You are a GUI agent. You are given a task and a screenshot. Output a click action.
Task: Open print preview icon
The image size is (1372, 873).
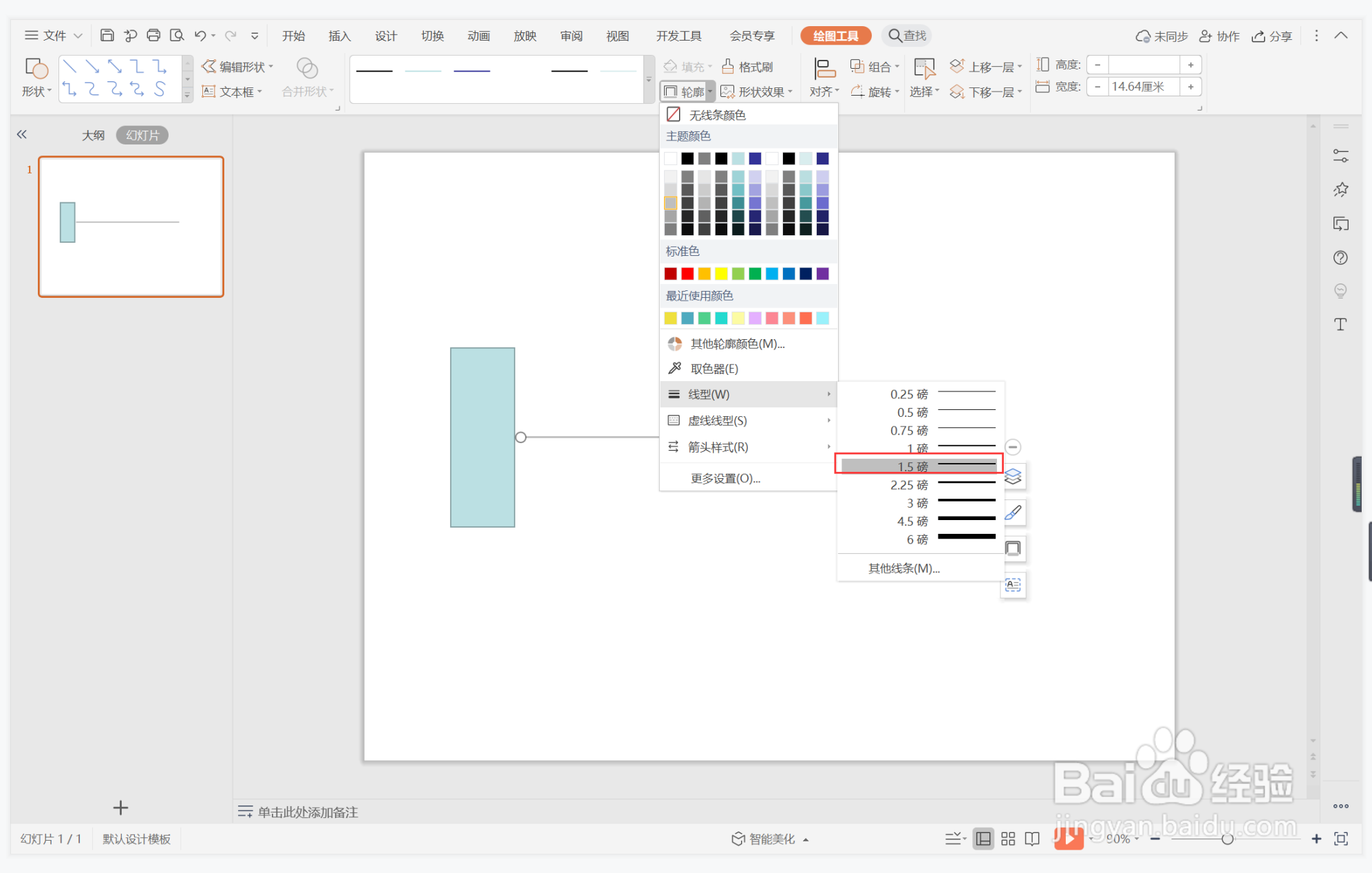point(177,35)
